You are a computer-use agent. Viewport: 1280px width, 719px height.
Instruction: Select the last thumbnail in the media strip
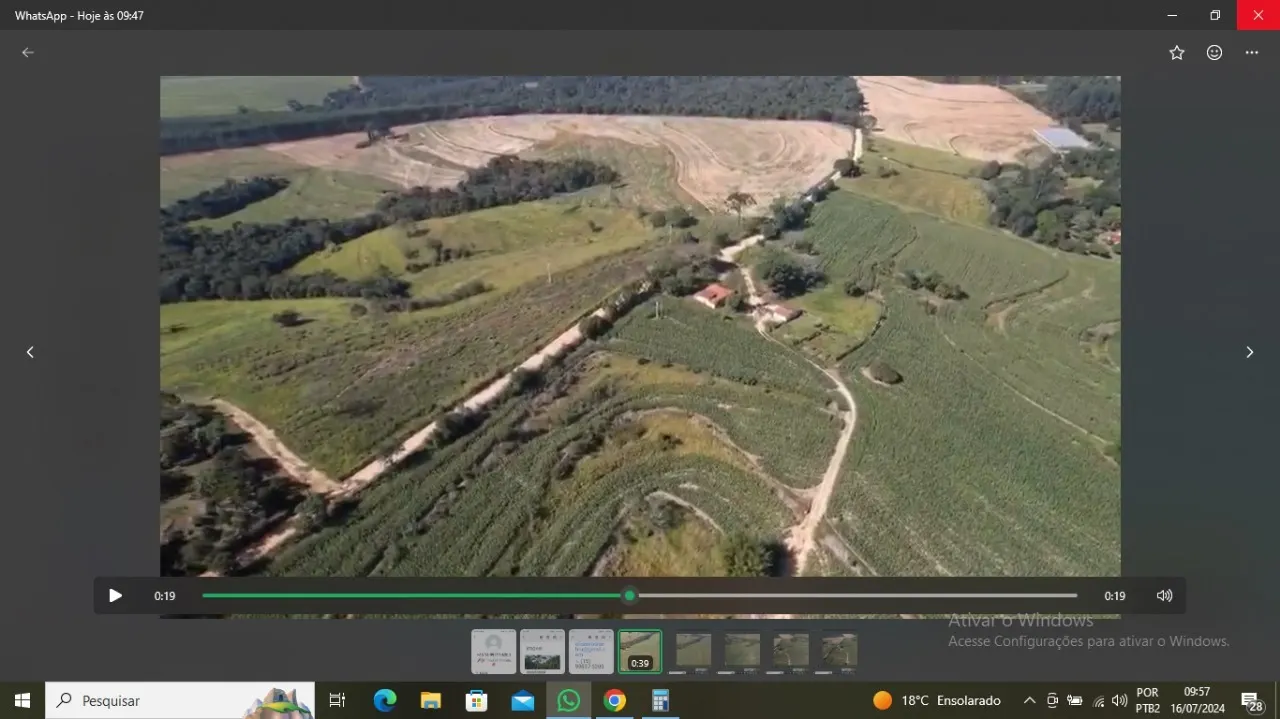840,651
